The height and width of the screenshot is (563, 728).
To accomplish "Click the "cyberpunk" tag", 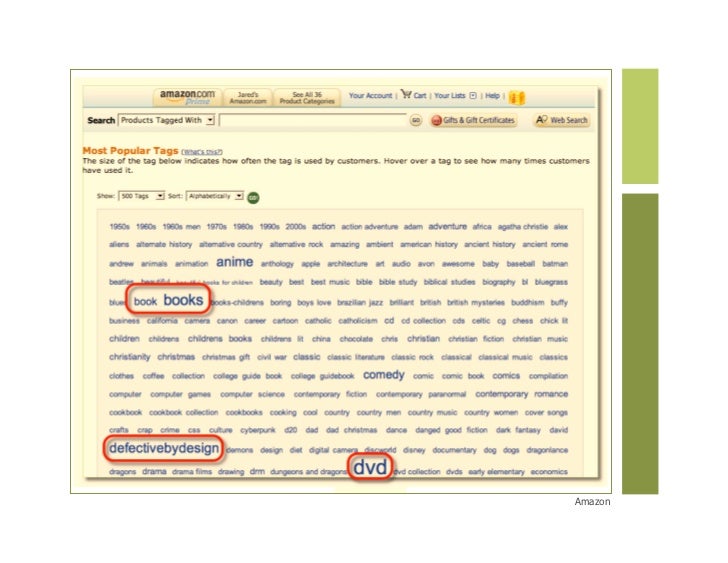I will click(258, 430).
